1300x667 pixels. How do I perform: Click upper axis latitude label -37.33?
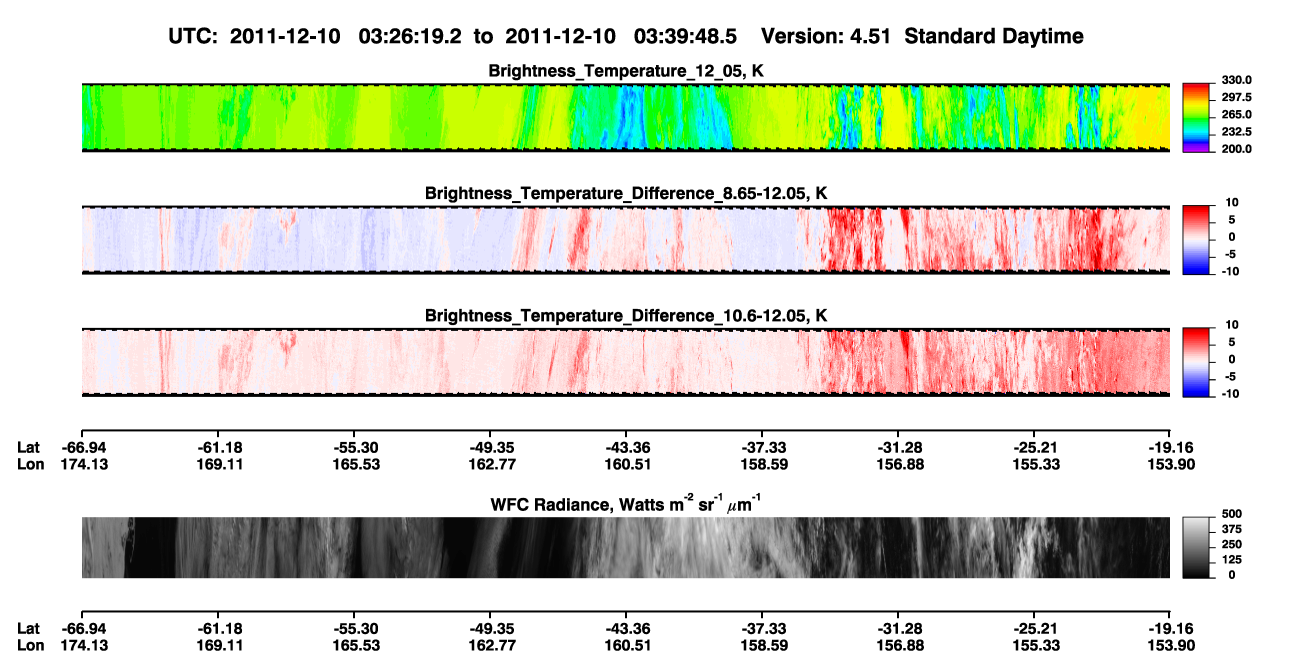point(762,447)
